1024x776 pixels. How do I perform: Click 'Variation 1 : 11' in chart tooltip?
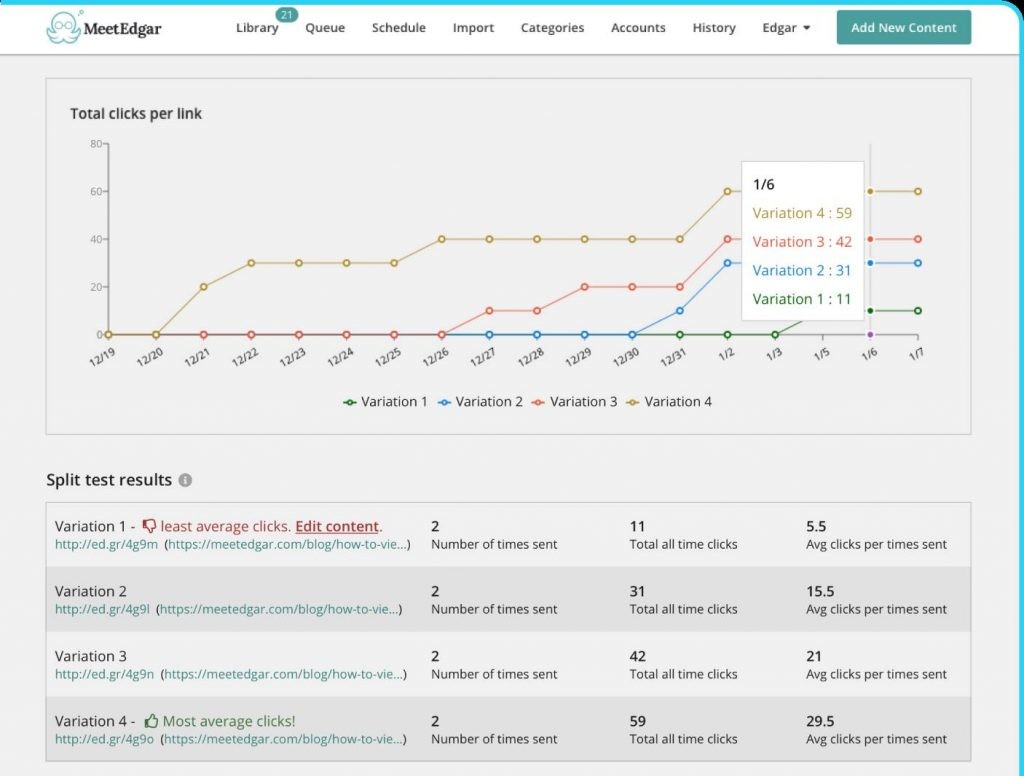[801, 299]
